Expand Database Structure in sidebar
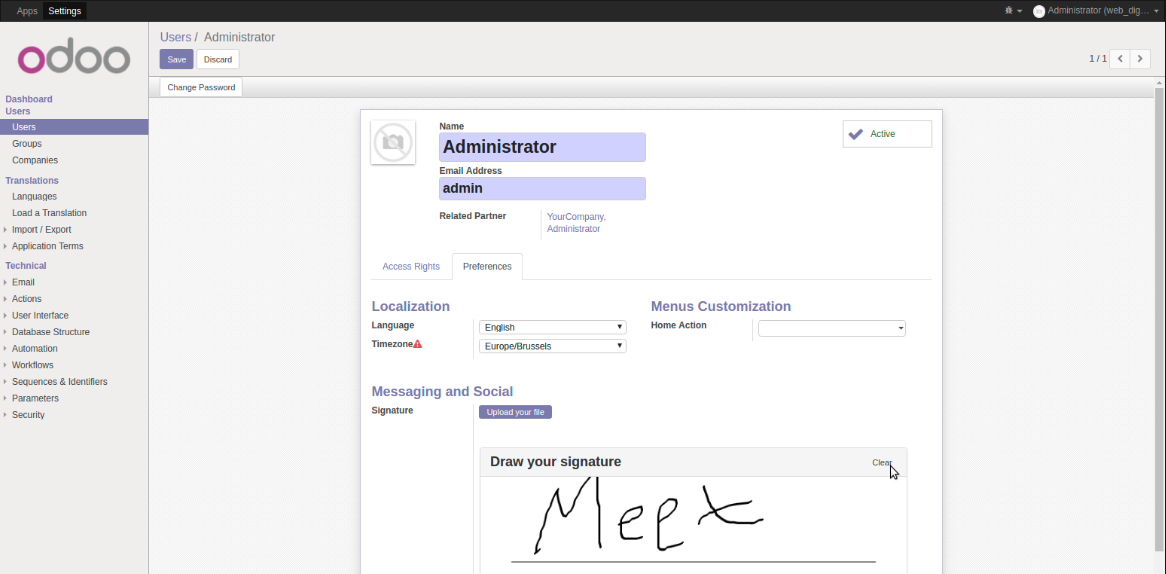 [50, 332]
